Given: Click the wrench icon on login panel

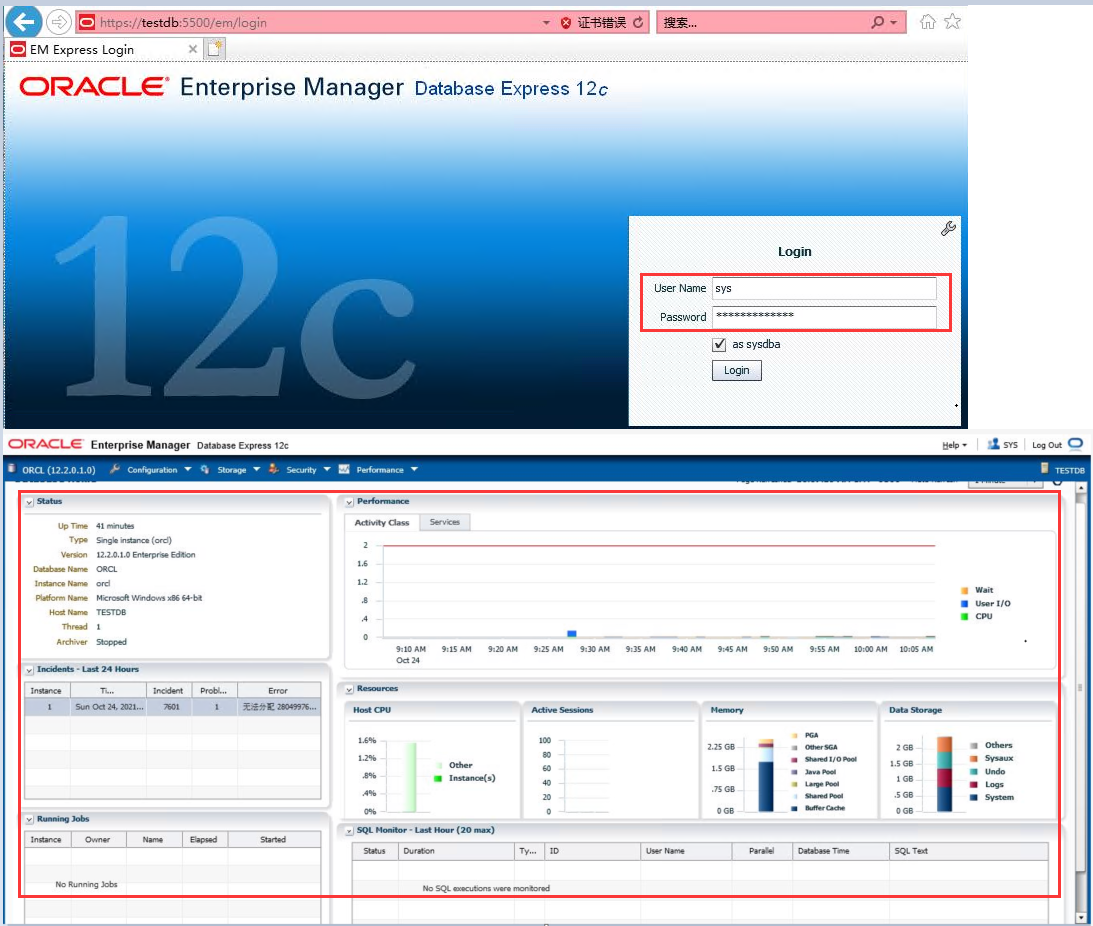Looking at the screenshot, I should [x=948, y=228].
